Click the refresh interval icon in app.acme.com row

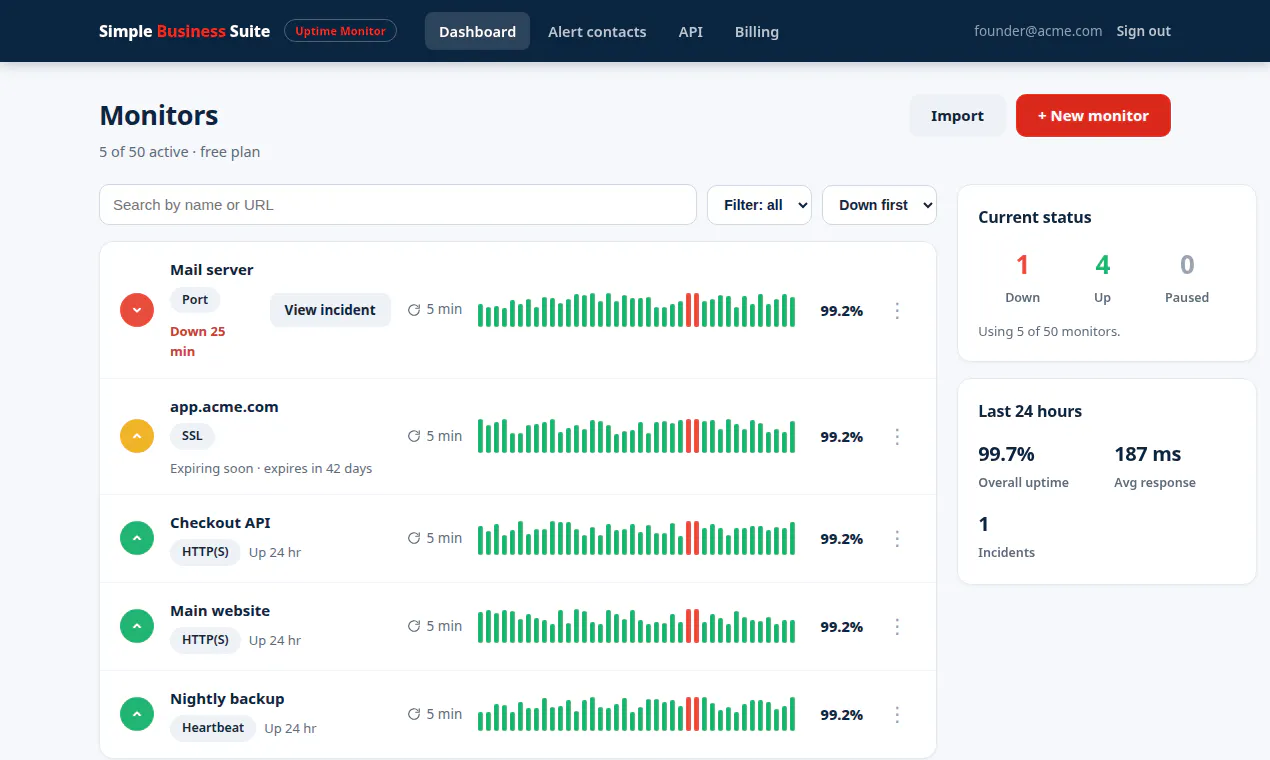(414, 436)
